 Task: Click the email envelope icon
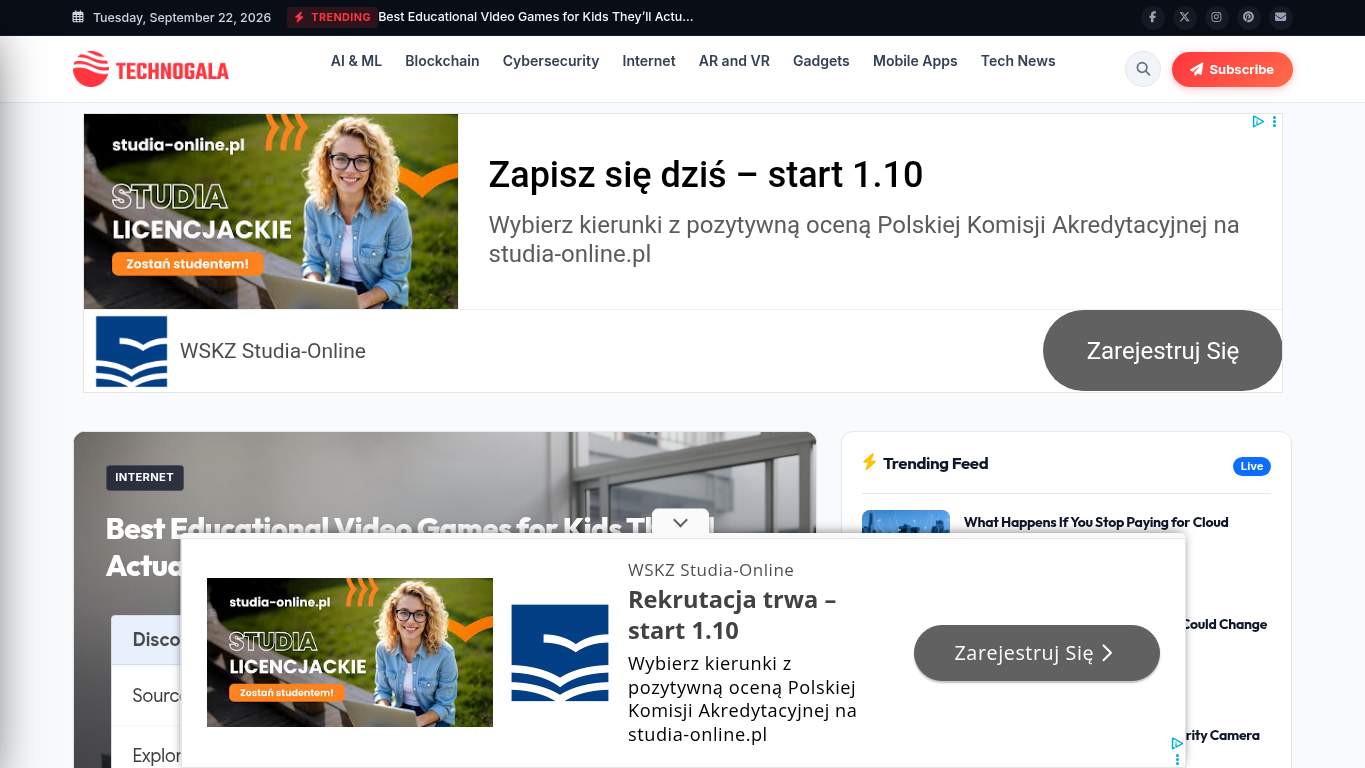point(1280,17)
